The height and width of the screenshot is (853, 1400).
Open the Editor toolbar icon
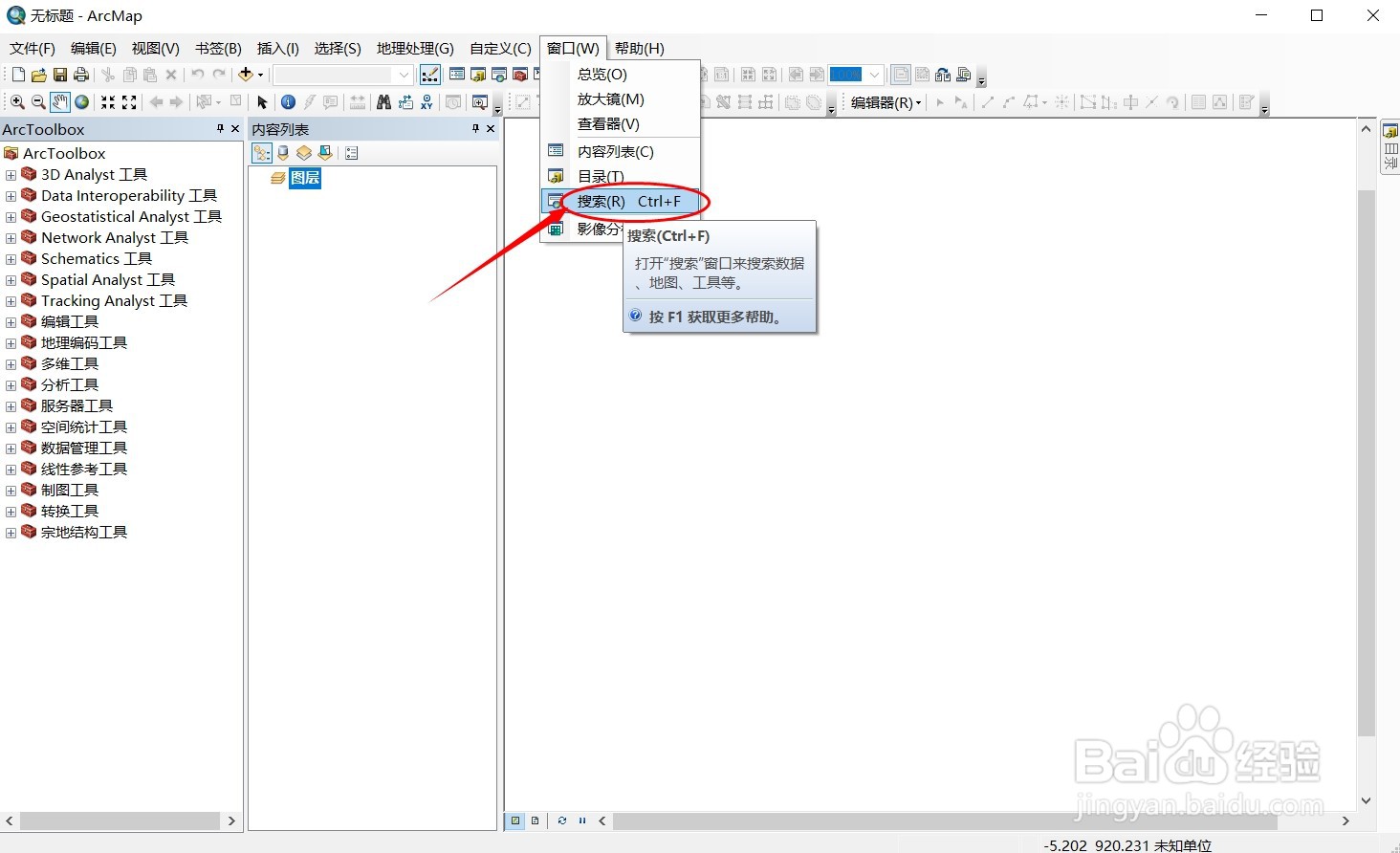430,75
